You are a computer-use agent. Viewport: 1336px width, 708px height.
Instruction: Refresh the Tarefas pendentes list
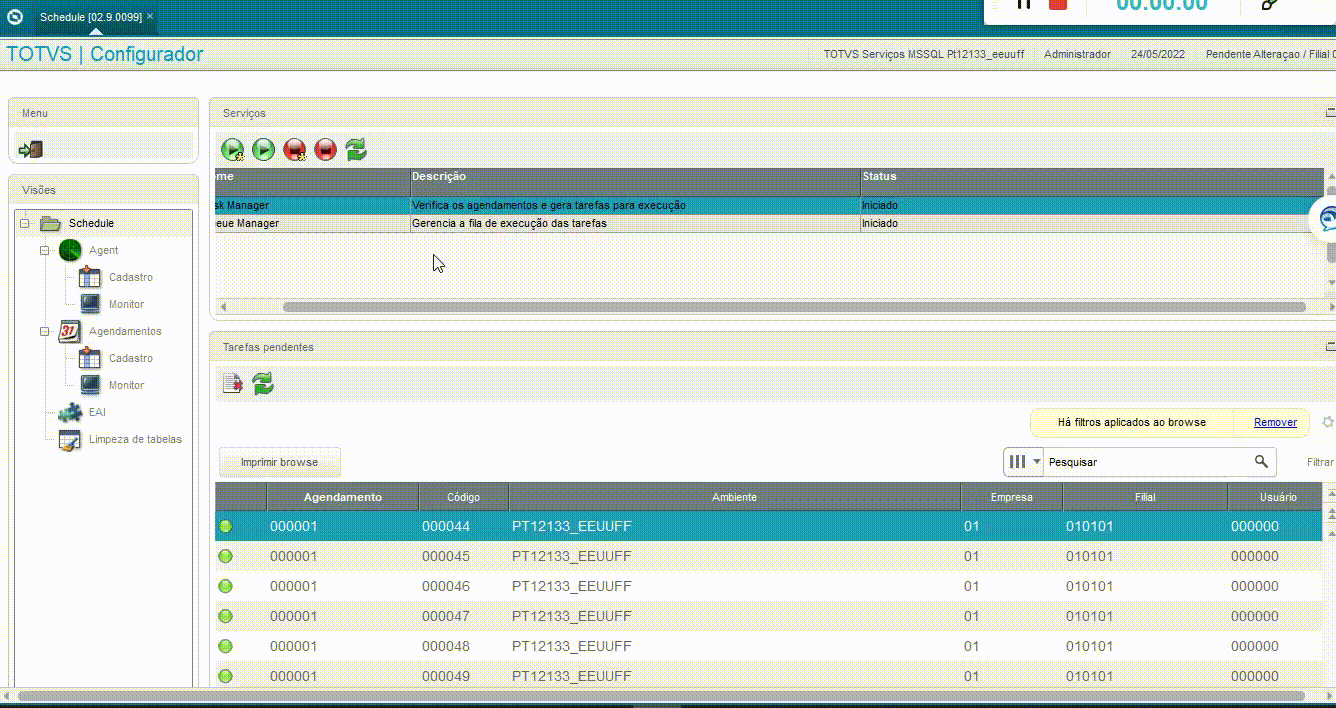[263, 383]
